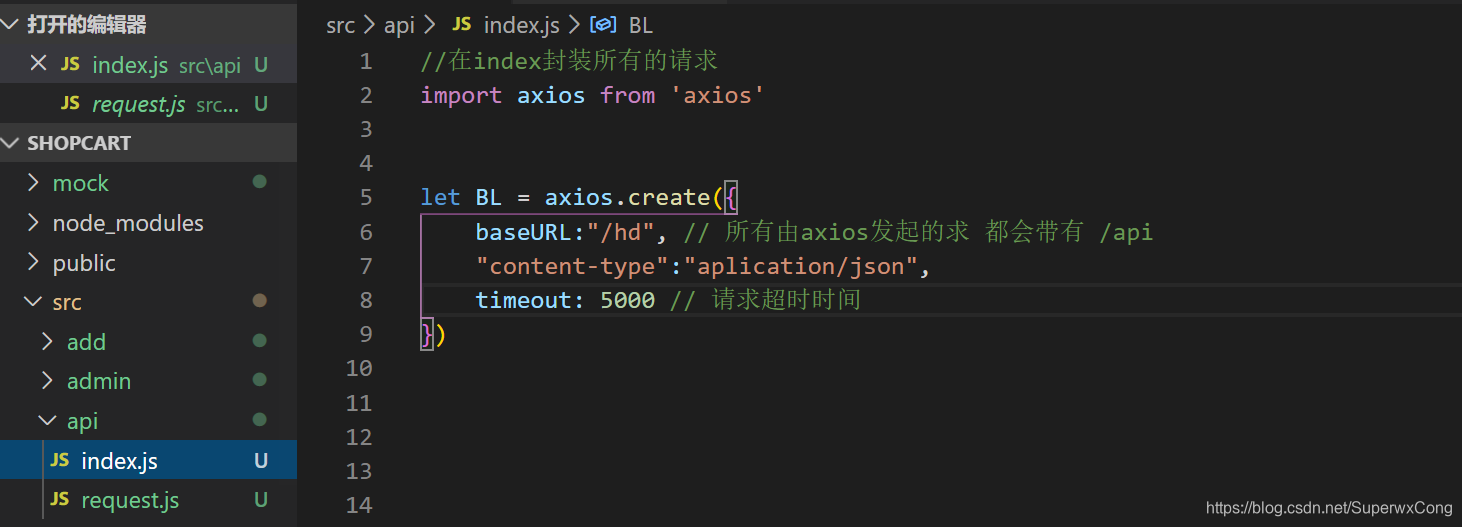Click line number 1 in gutter
This screenshot has height=527, width=1462.
point(365,61)
